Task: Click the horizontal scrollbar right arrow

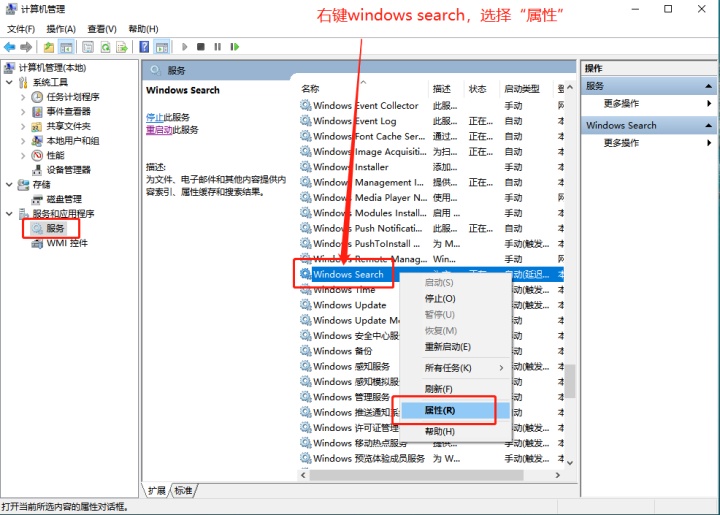Action: point(558,475)
